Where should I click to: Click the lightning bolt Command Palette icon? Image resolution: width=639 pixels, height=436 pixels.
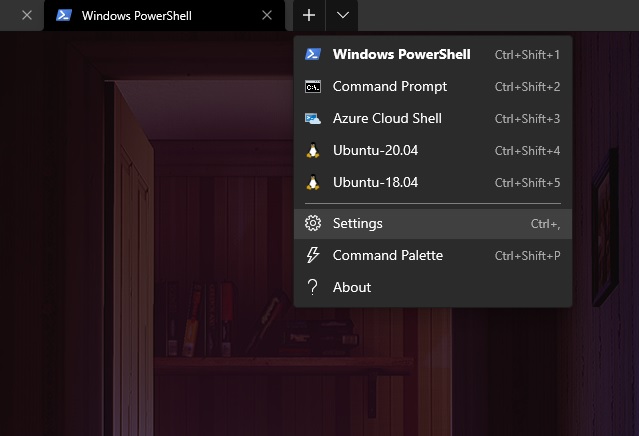point(313,255)
